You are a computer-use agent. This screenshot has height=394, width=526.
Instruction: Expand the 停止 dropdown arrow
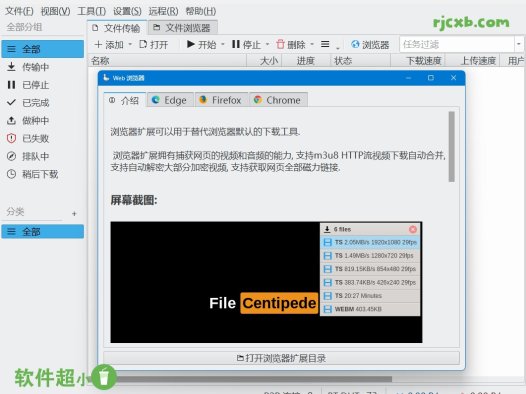tap(267, 44)
